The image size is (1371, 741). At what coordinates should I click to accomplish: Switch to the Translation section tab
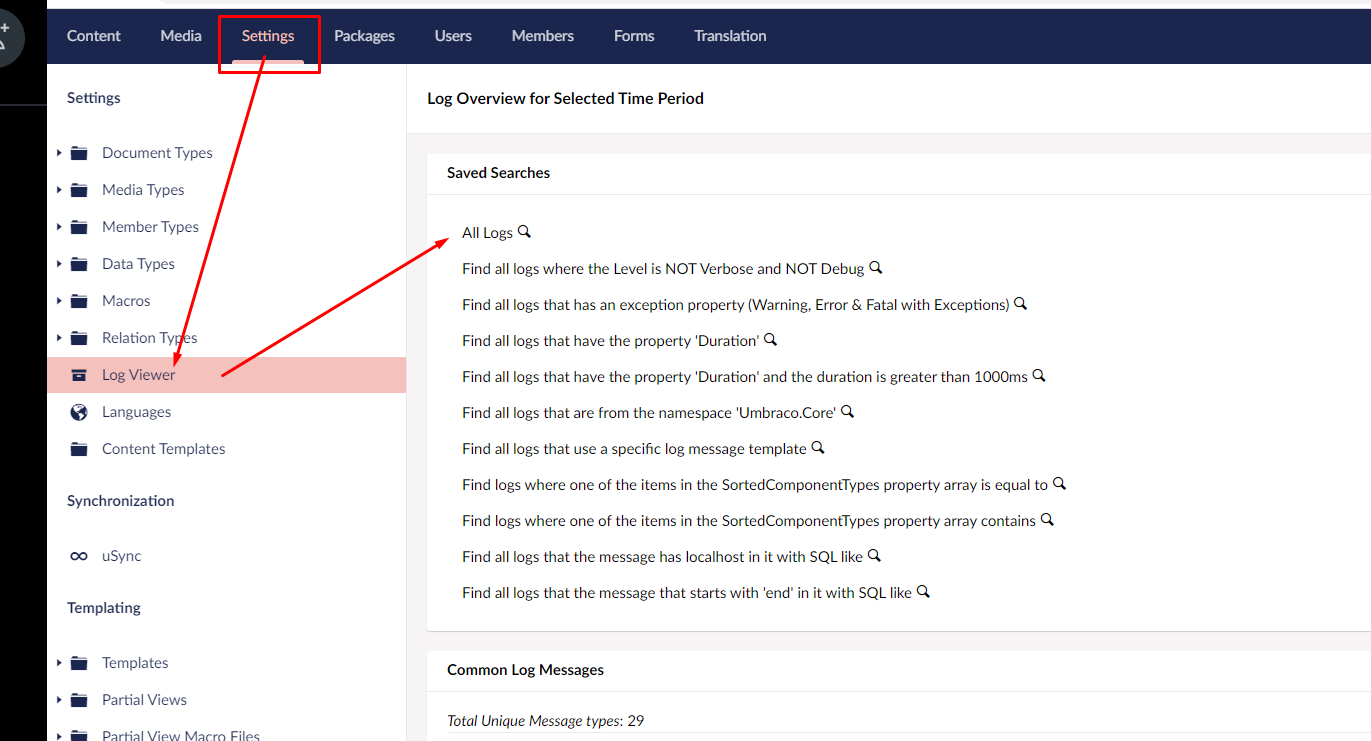[730, 36]
